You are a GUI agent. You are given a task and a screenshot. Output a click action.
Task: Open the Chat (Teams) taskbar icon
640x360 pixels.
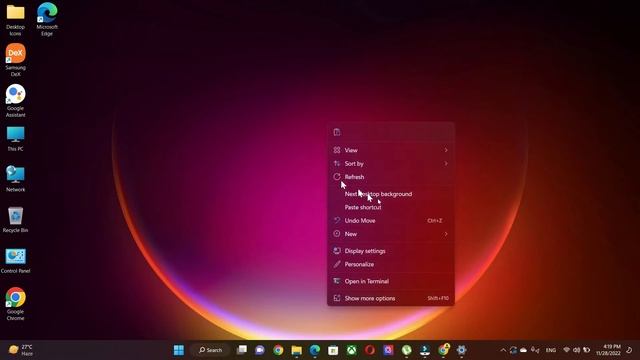click(260, 350)
